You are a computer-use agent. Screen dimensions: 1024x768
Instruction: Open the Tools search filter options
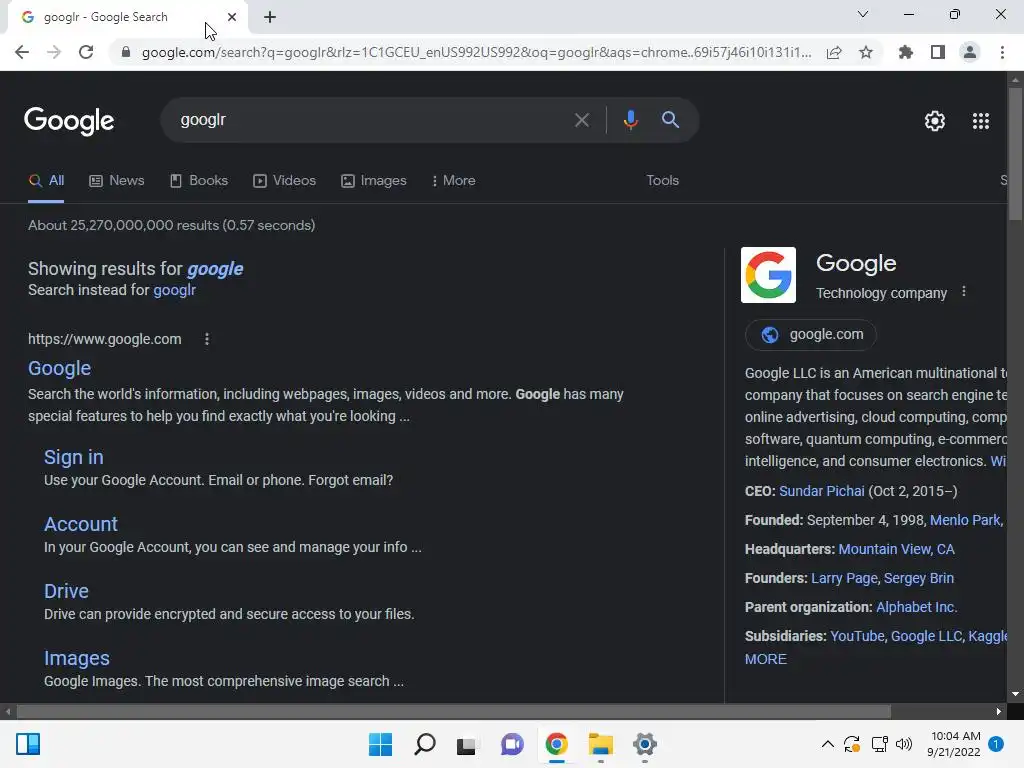click(x=662, y=181)
